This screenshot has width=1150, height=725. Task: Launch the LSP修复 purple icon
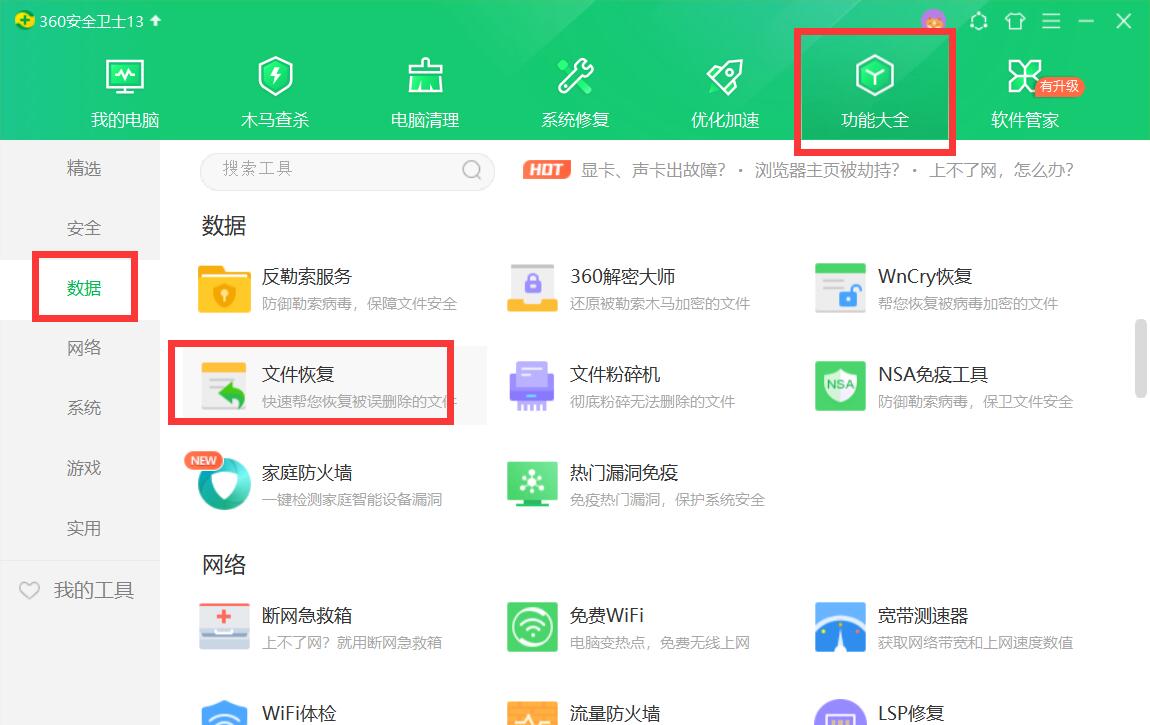[840, 712]
